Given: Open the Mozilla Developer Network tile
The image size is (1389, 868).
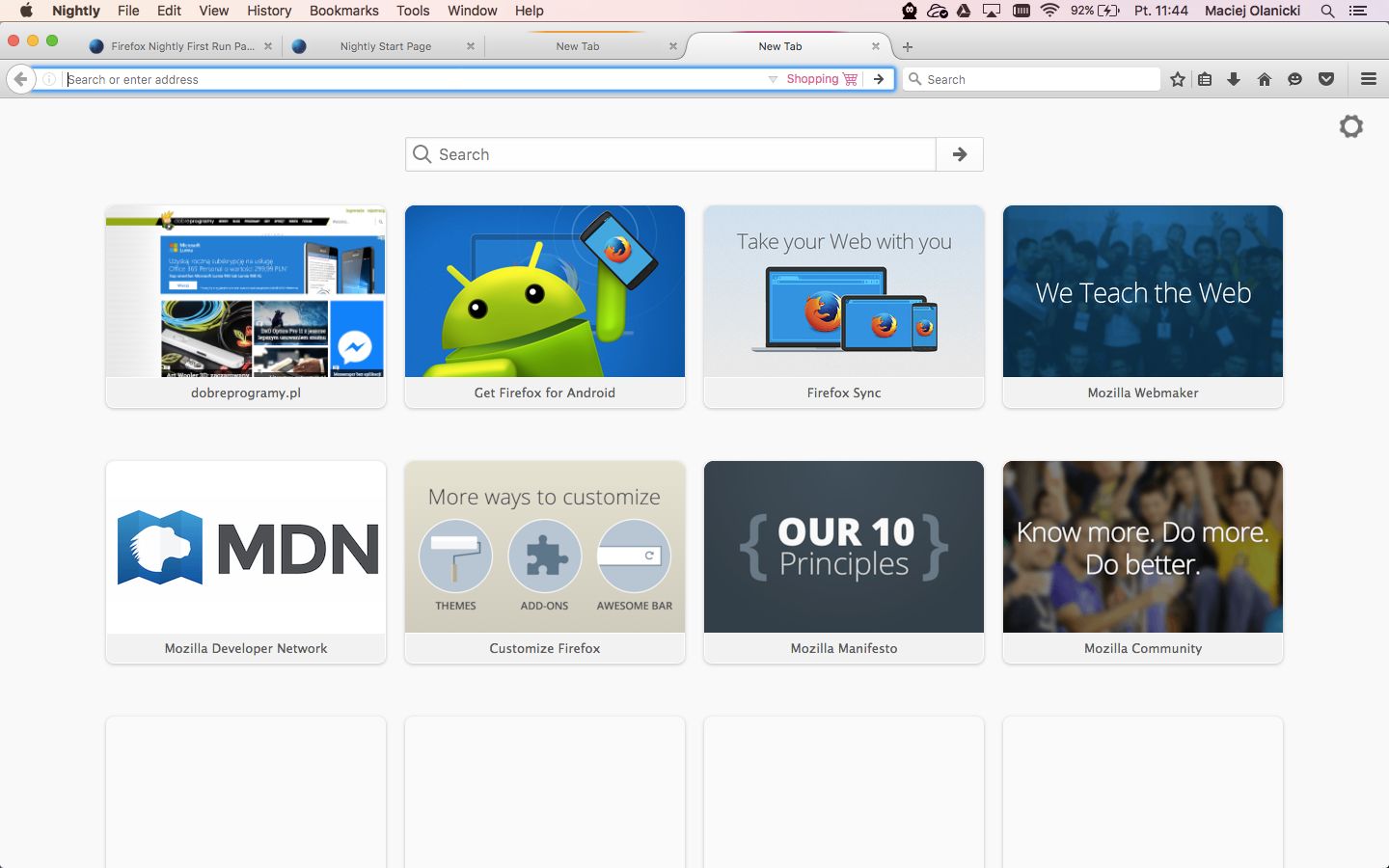Looking at the screenshot, I should point(246,562).
